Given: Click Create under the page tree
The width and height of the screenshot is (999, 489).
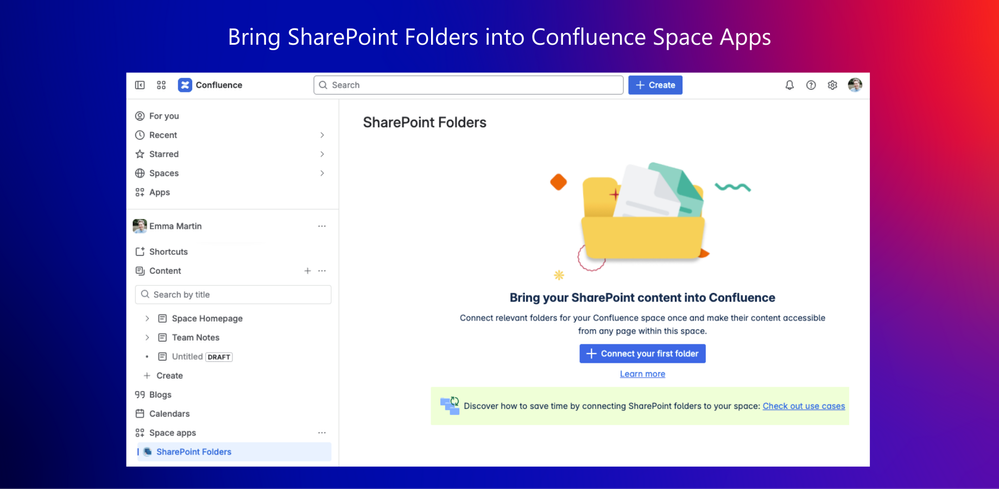Looking at the screenshot, I should point(164,376).
